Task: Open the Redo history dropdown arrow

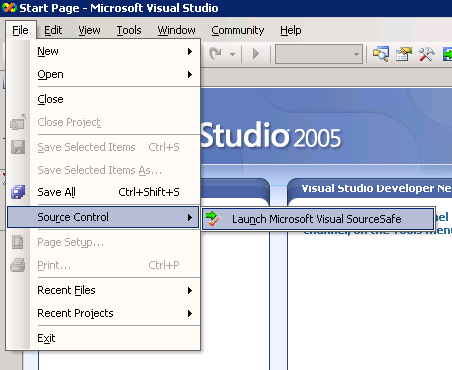Action: click(232, 54)
